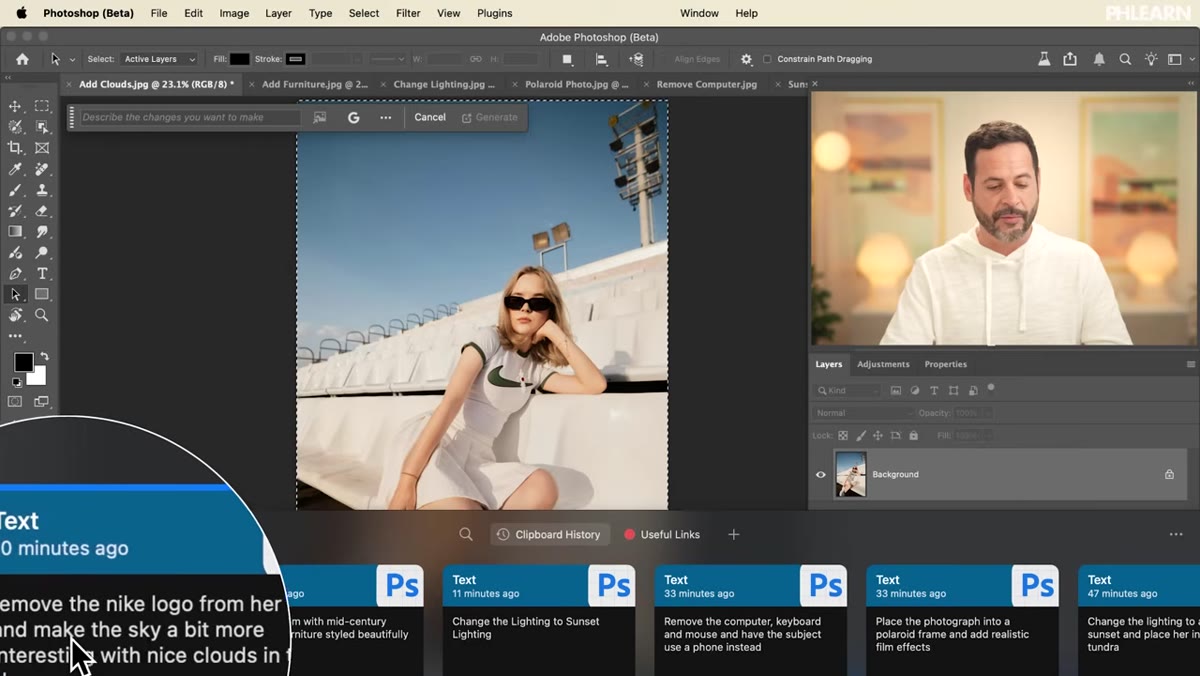Open the reference image icon in generate bar

(x=320, y=117)
